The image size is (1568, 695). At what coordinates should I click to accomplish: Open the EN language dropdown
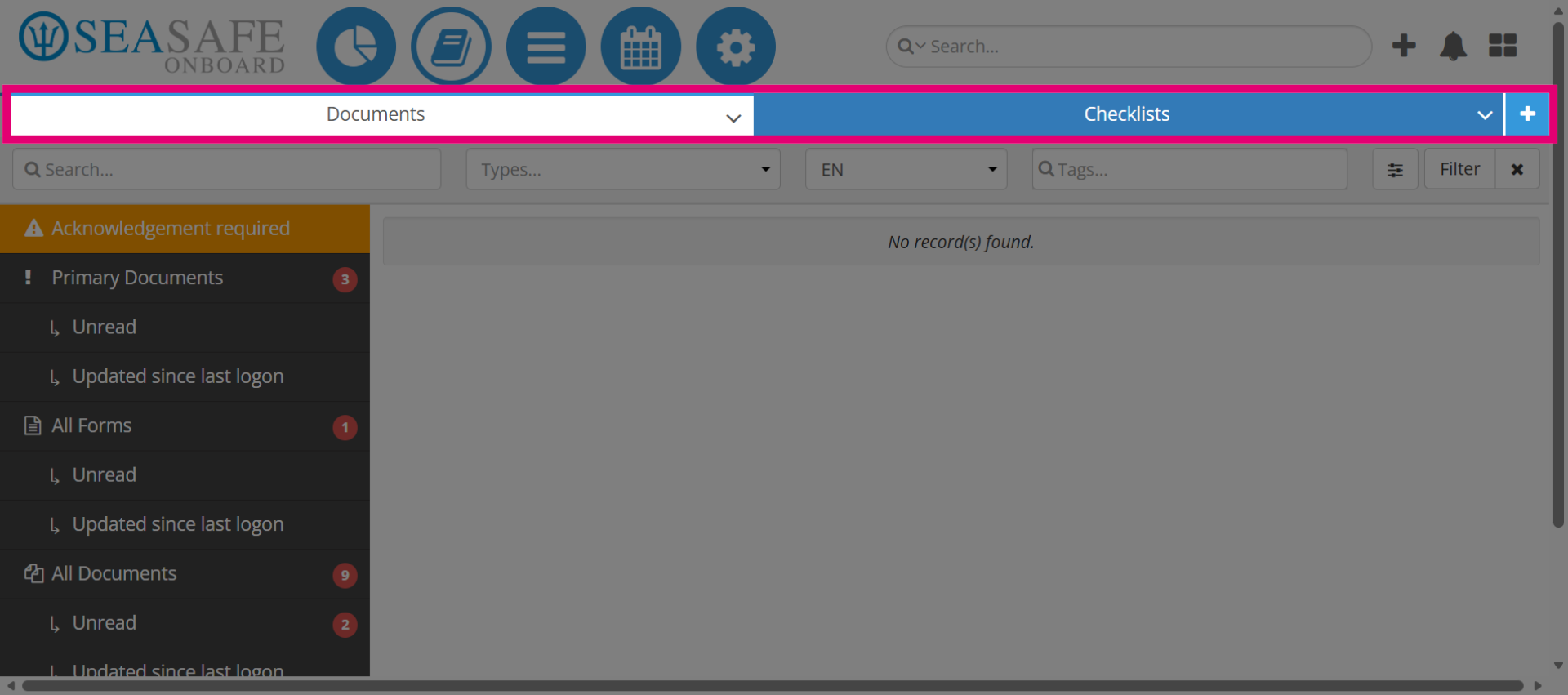point(906,169)
